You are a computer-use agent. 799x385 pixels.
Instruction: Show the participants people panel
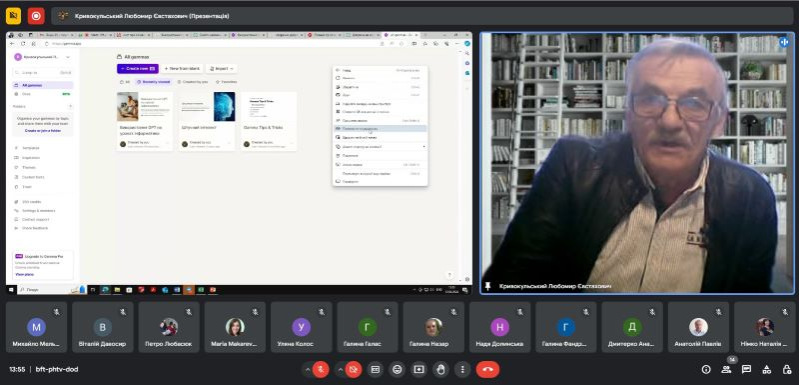coord(726,369)
